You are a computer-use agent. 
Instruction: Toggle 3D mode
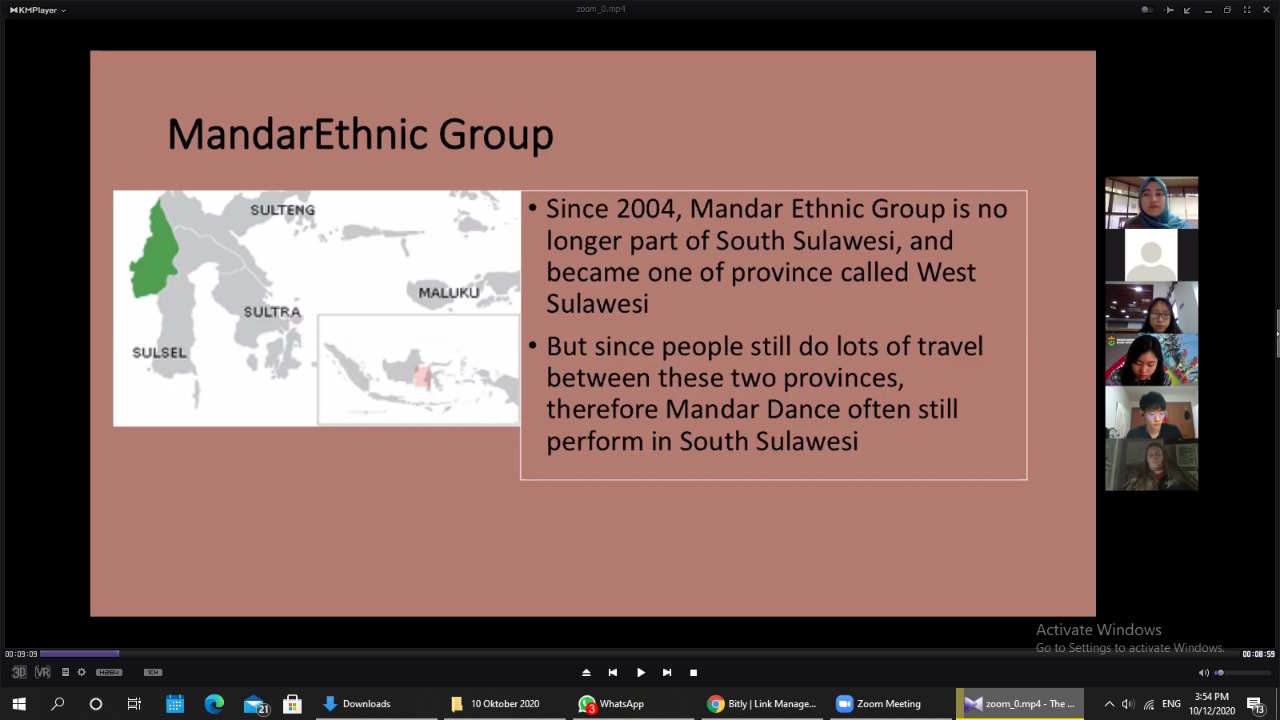[19, 672]
